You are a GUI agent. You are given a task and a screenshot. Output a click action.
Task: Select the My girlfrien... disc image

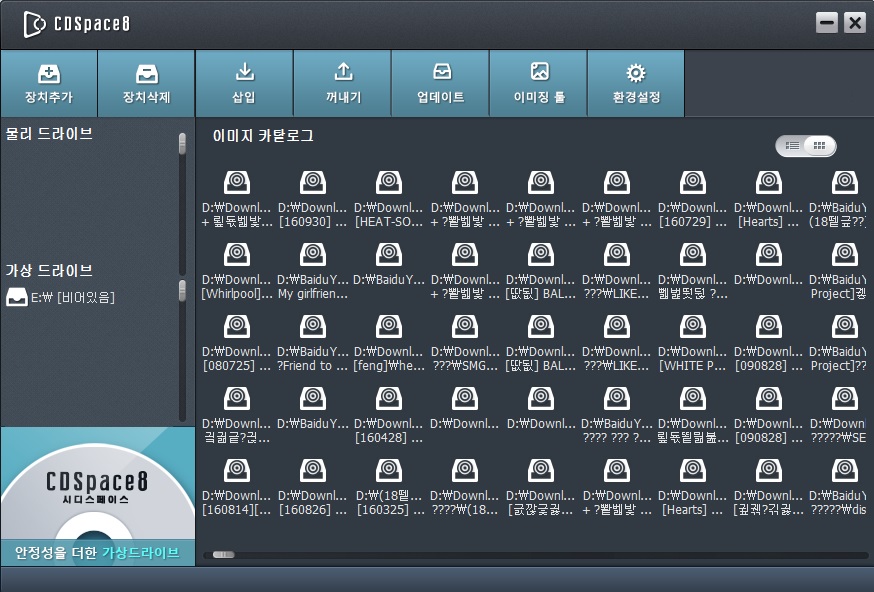[313, 271]
